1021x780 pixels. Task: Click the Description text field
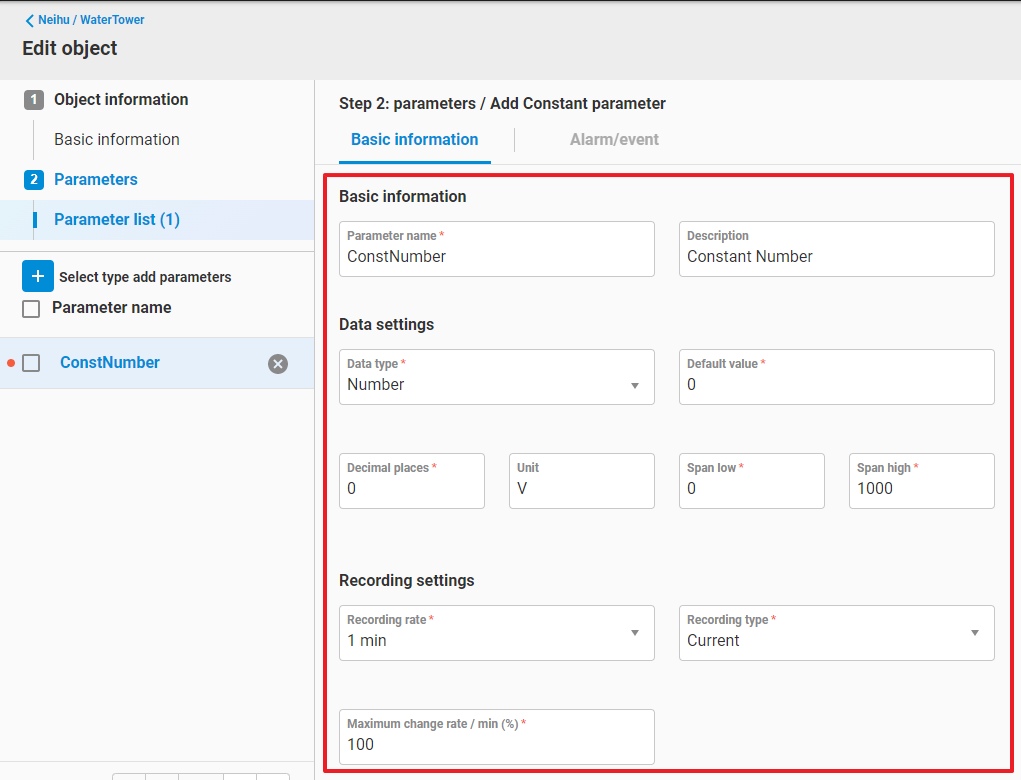click(x=836, y=257)
